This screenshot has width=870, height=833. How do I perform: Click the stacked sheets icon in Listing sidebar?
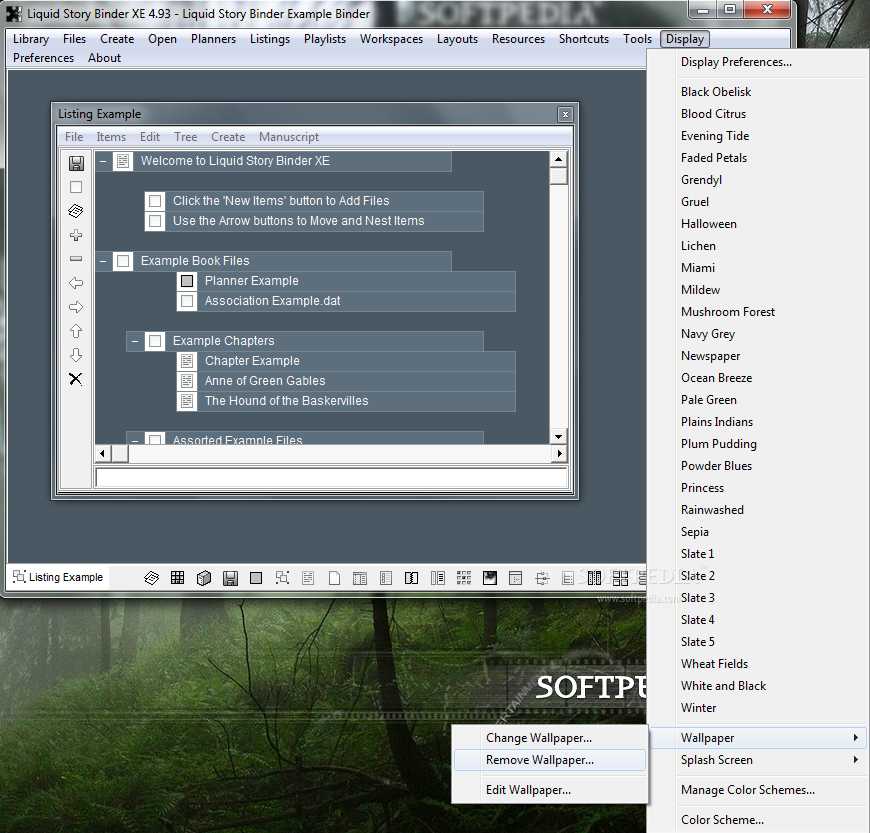click(76, 211)
